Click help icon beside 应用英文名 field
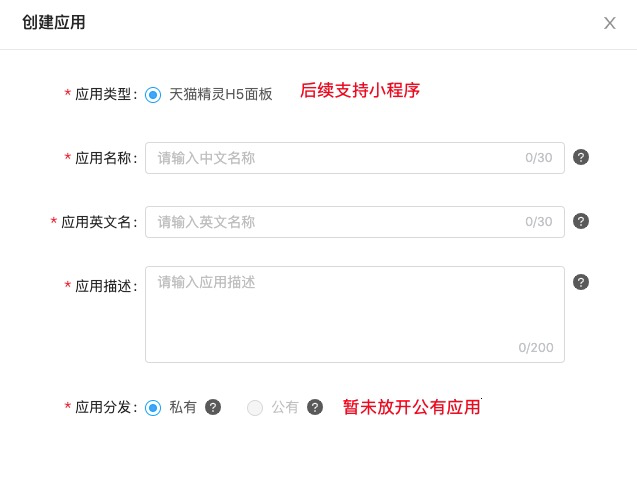The height and width of the screenshot is (498, 637). [x=581, y=221]
